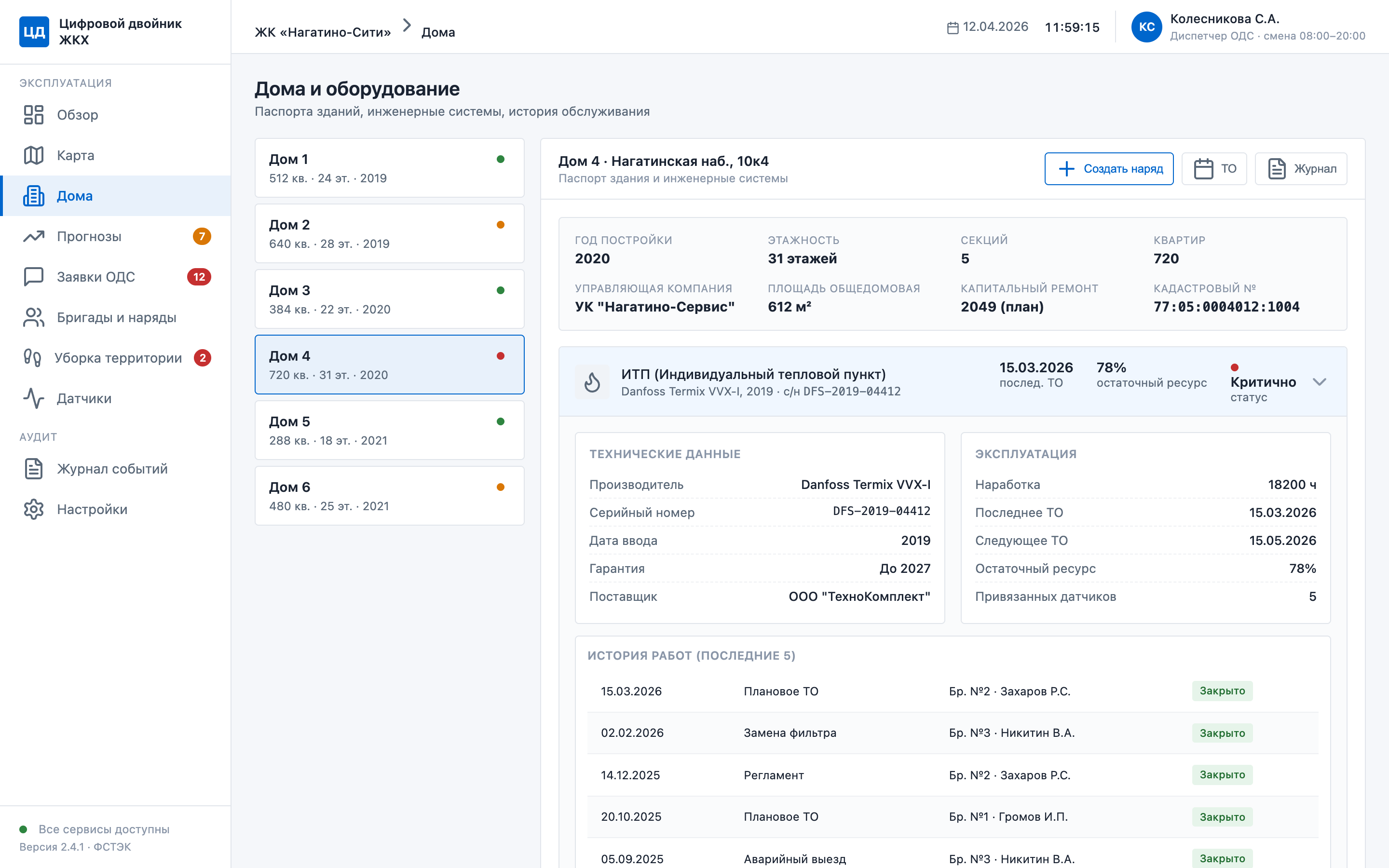Select the highlighted Дом 4 card
The width and height of the screenshot is (1389, 868).
(x=389, y=365)
